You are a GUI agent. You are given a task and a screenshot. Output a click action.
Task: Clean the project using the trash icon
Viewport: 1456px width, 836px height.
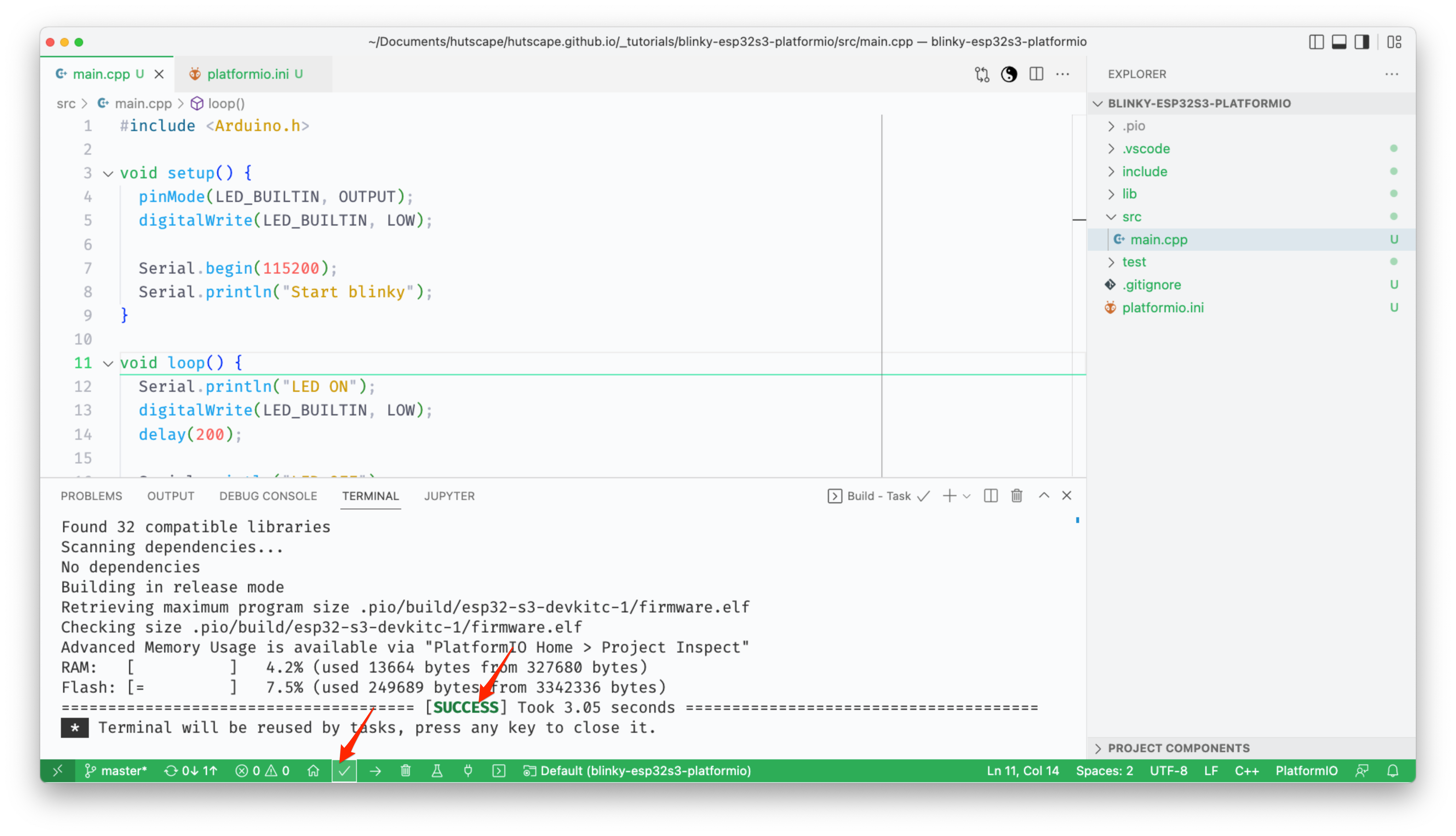(405, 771)
